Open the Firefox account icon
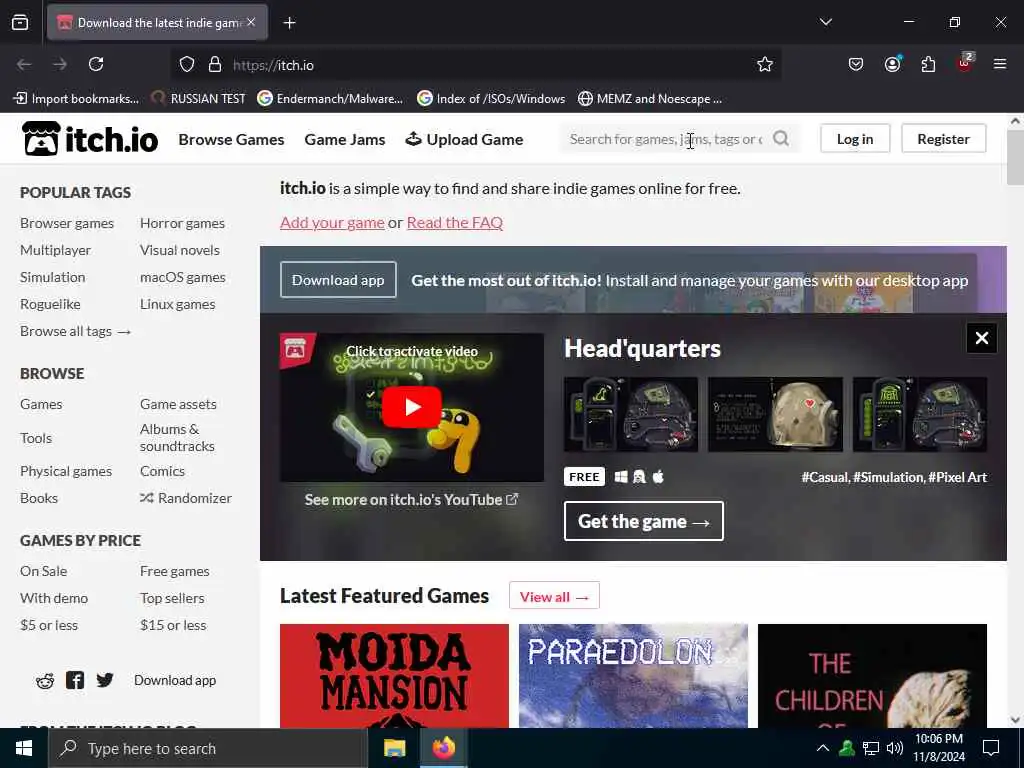 (892, 64)
